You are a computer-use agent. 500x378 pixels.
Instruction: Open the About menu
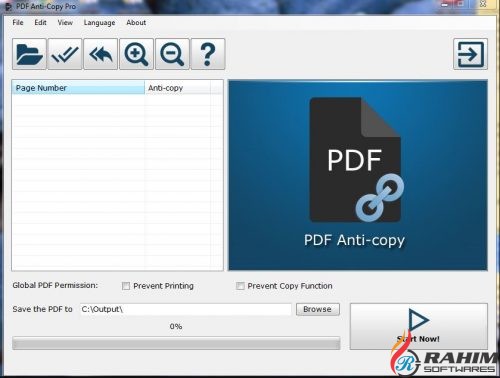point(136,22)
